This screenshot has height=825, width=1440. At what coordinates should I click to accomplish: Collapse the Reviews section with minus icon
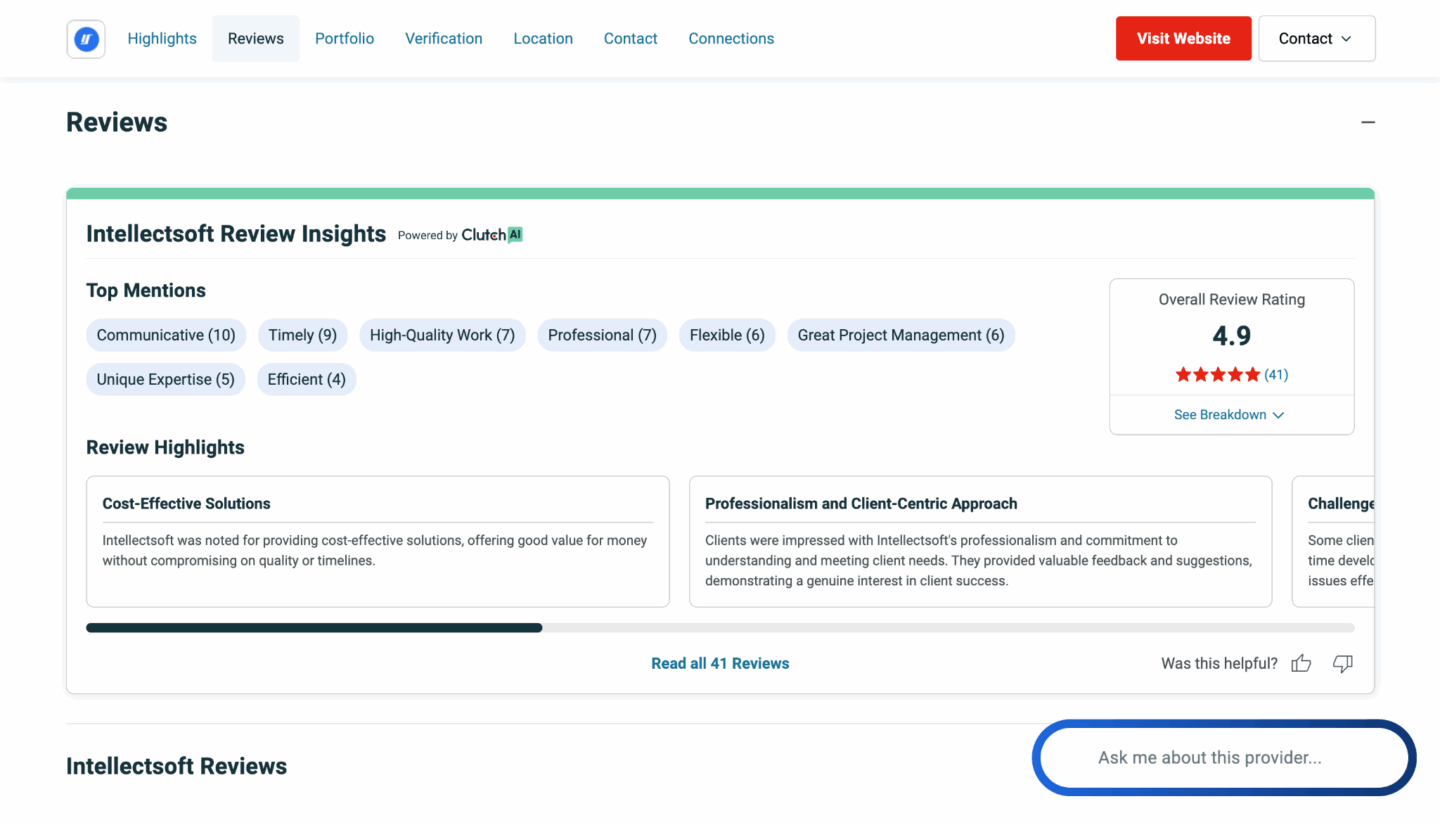tap(1367, 122)
